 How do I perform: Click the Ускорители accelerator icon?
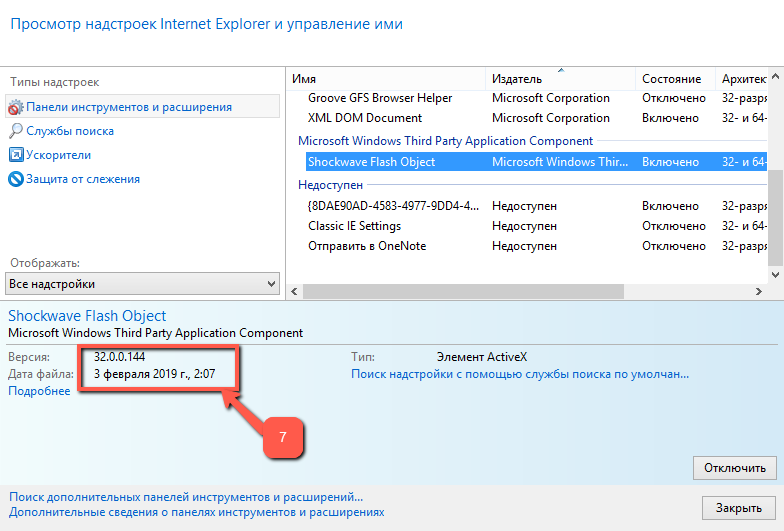(16, 155)
